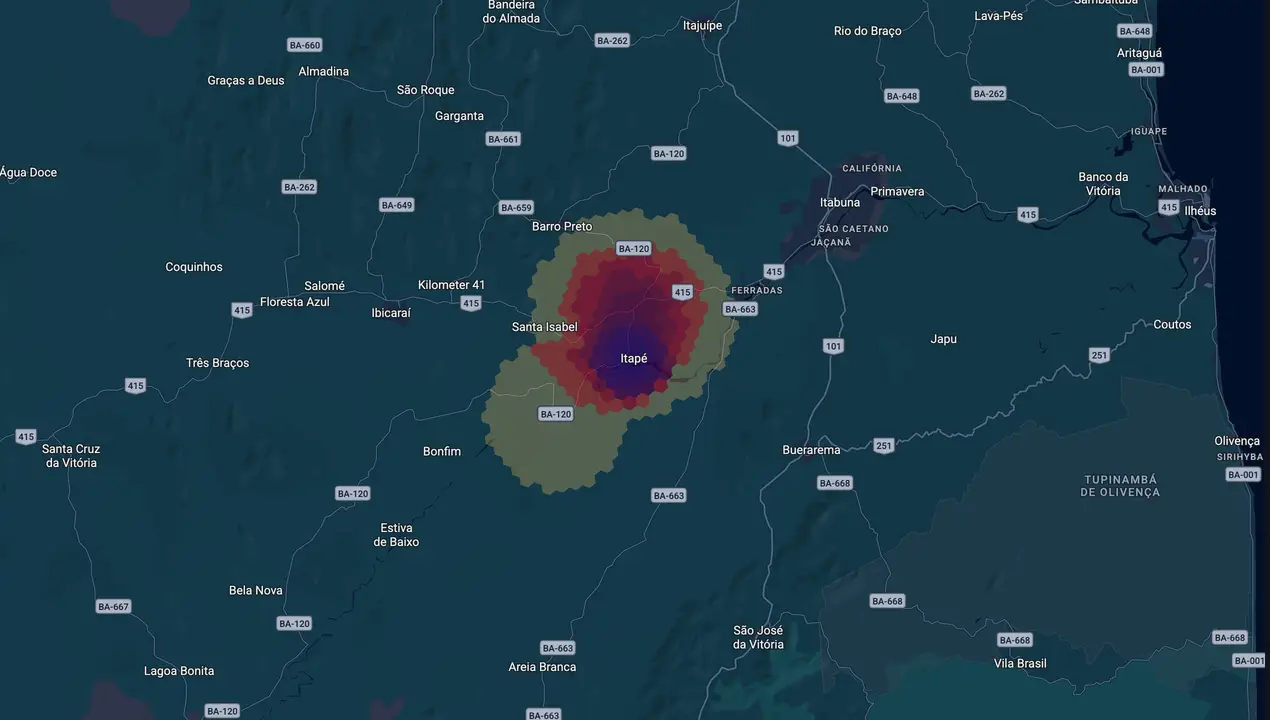
Task: Select the Itabuna city label
Action: (x=840, y=202)
